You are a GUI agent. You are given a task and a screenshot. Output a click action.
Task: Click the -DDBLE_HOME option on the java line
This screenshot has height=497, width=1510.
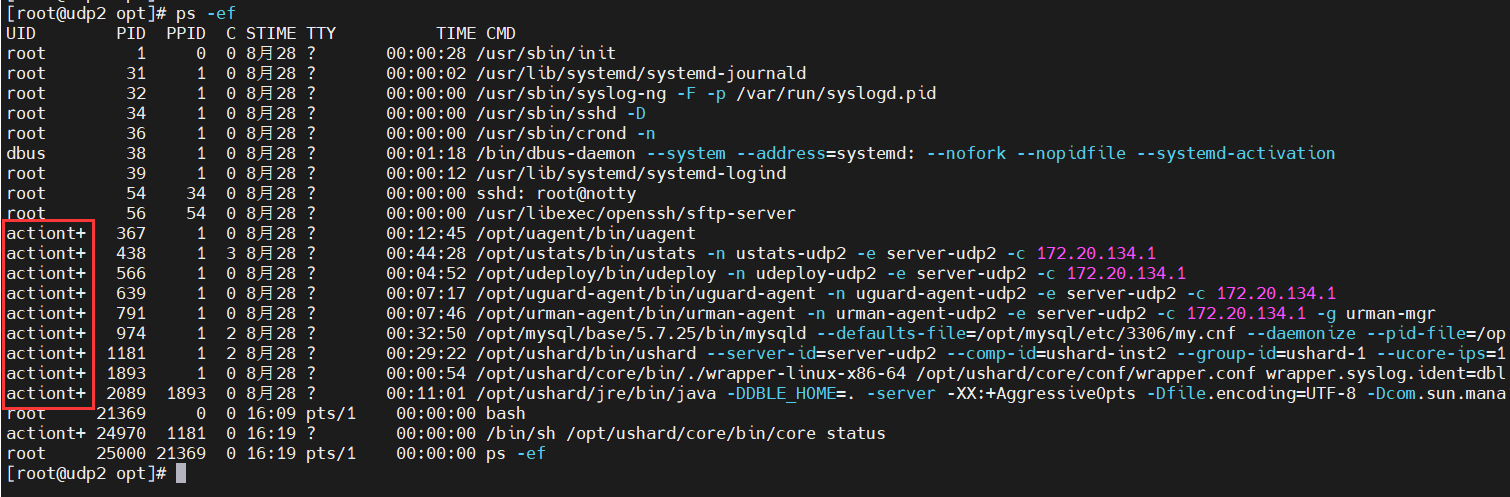790,393
